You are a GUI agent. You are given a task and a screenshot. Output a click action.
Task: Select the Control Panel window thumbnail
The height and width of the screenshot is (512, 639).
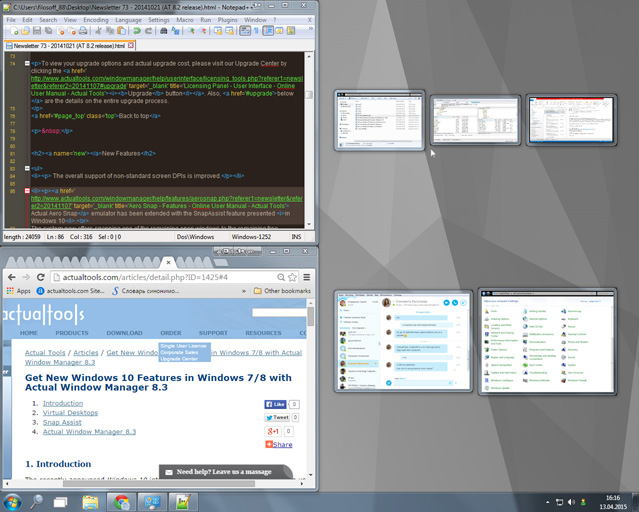[x=547, y=342]
